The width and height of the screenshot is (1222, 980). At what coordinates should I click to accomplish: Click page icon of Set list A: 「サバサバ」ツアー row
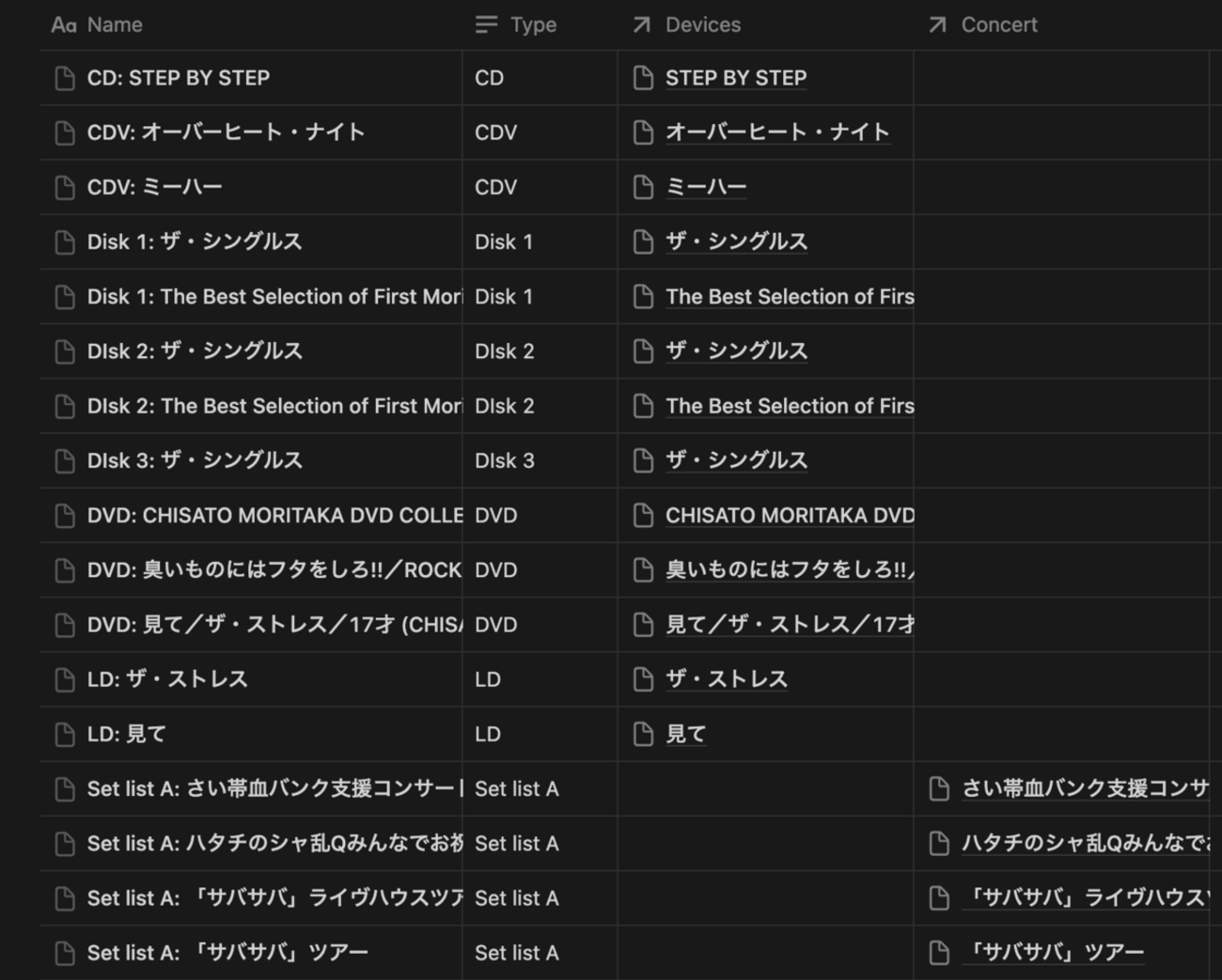(65, 953)
